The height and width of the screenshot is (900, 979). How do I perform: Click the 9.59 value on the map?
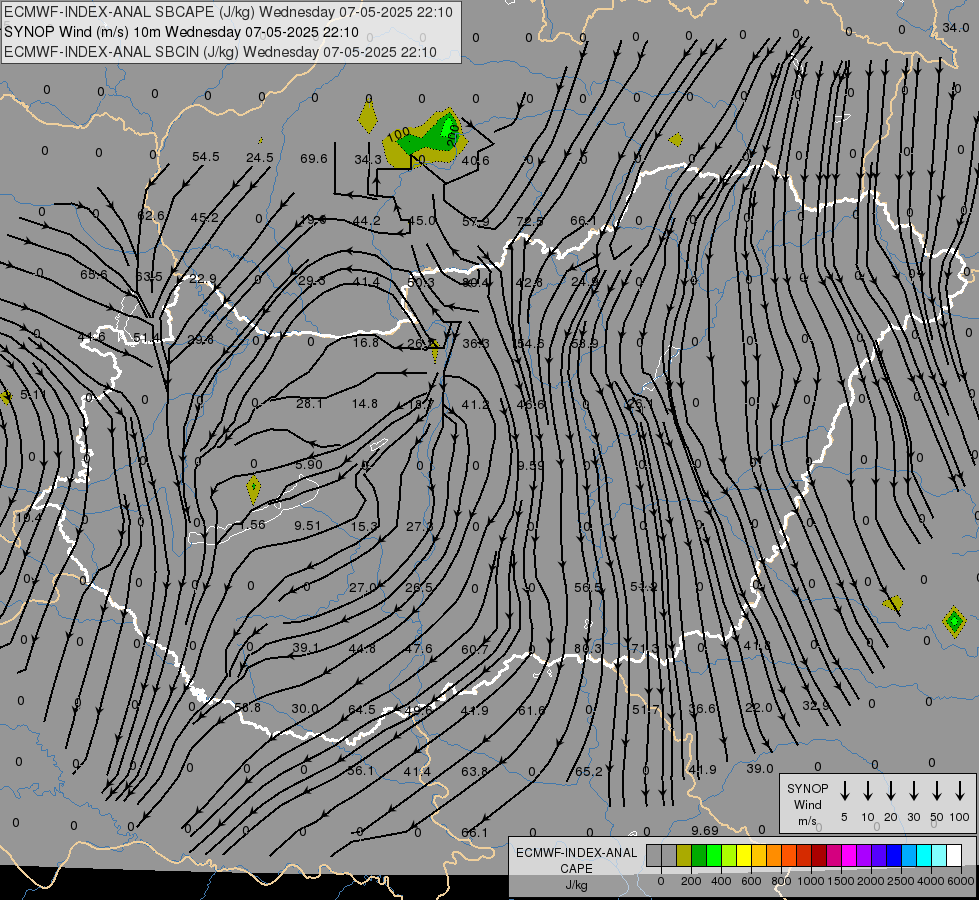tap(531, 465)
